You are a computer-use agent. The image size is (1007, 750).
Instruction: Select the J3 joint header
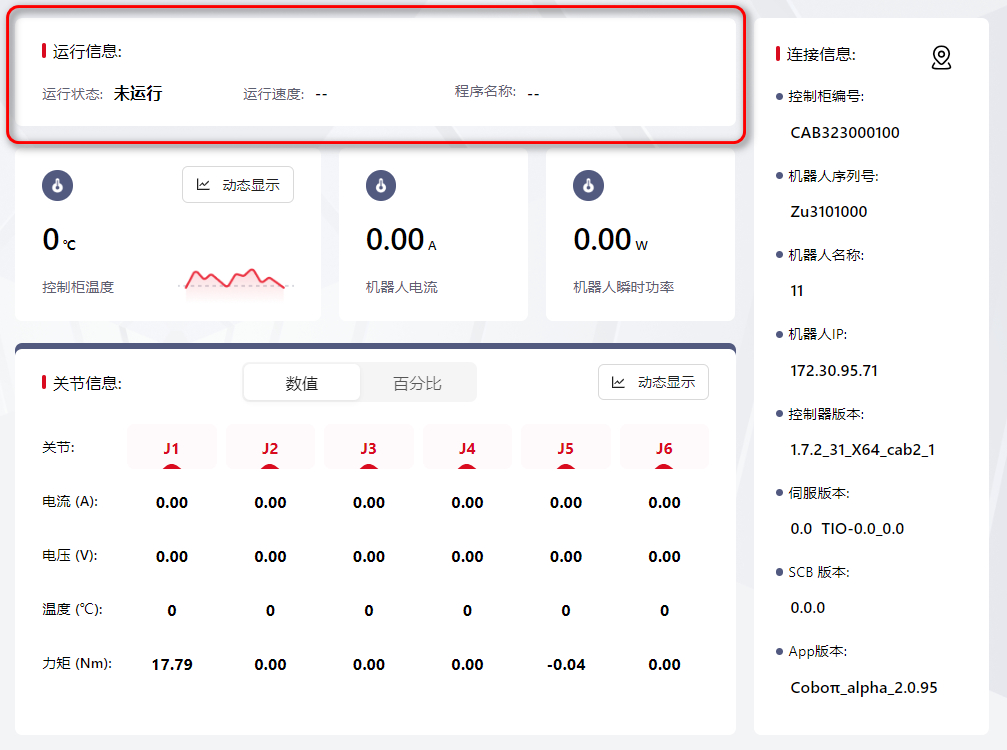369,447
